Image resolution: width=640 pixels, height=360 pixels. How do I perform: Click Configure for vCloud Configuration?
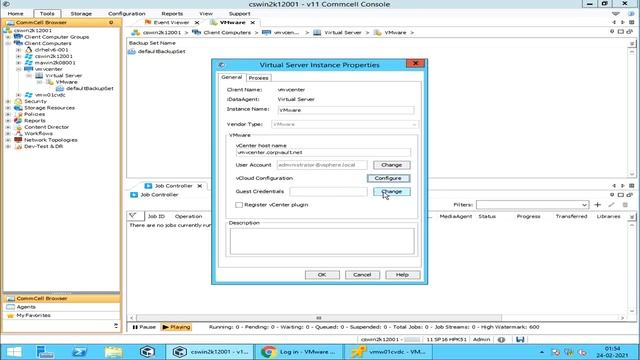click(388, 178)
